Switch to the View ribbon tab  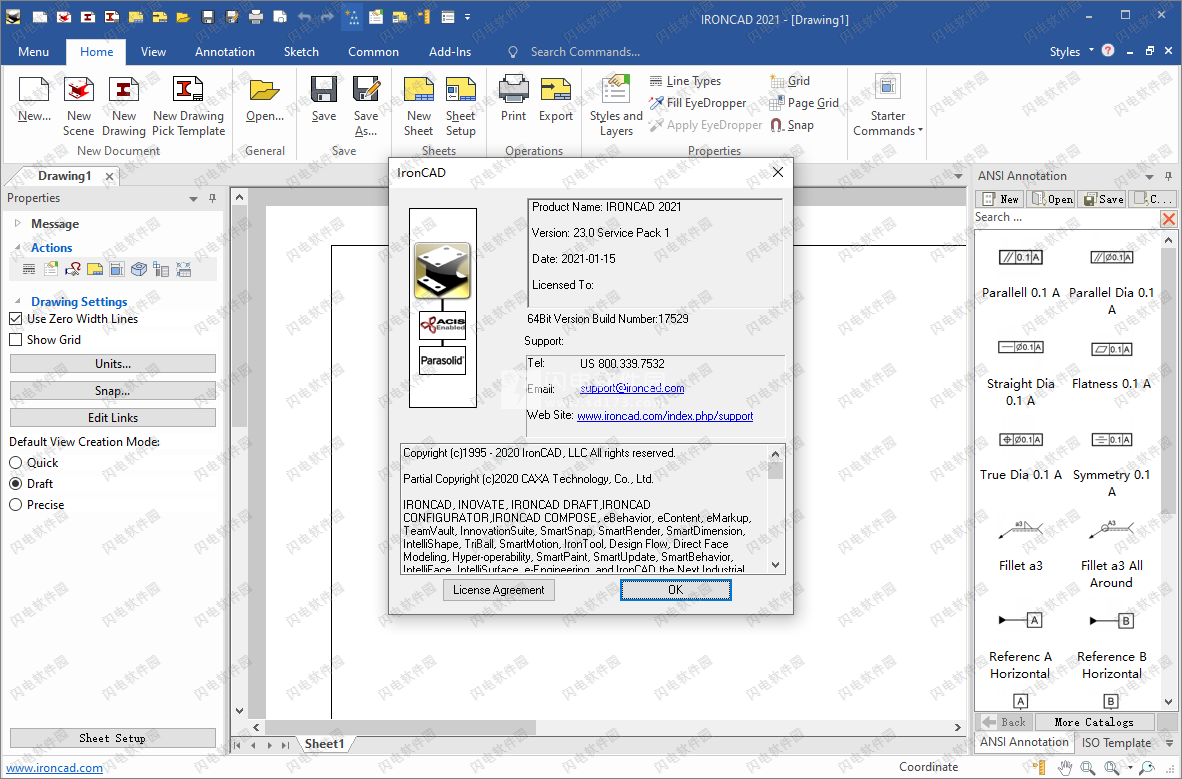point(153,51)
